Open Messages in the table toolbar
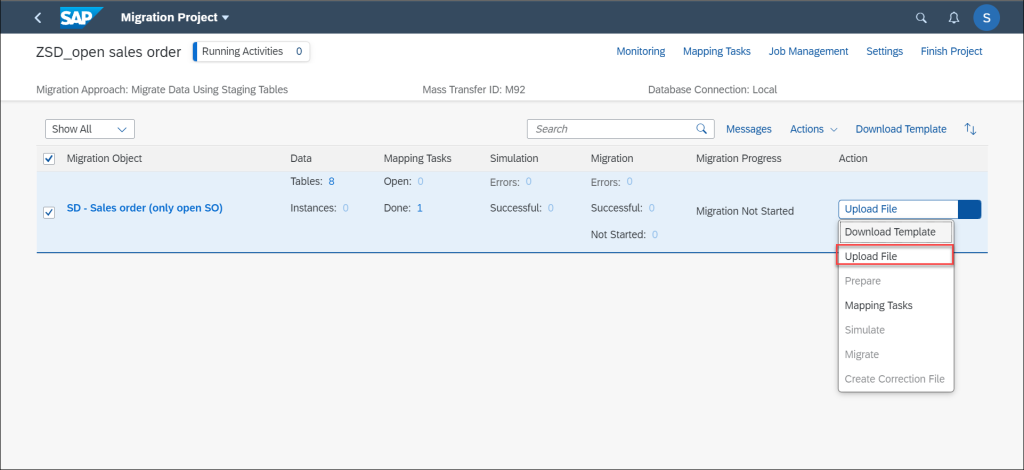The height and width of the screenshot is (470, 1024). pos(748,129)
